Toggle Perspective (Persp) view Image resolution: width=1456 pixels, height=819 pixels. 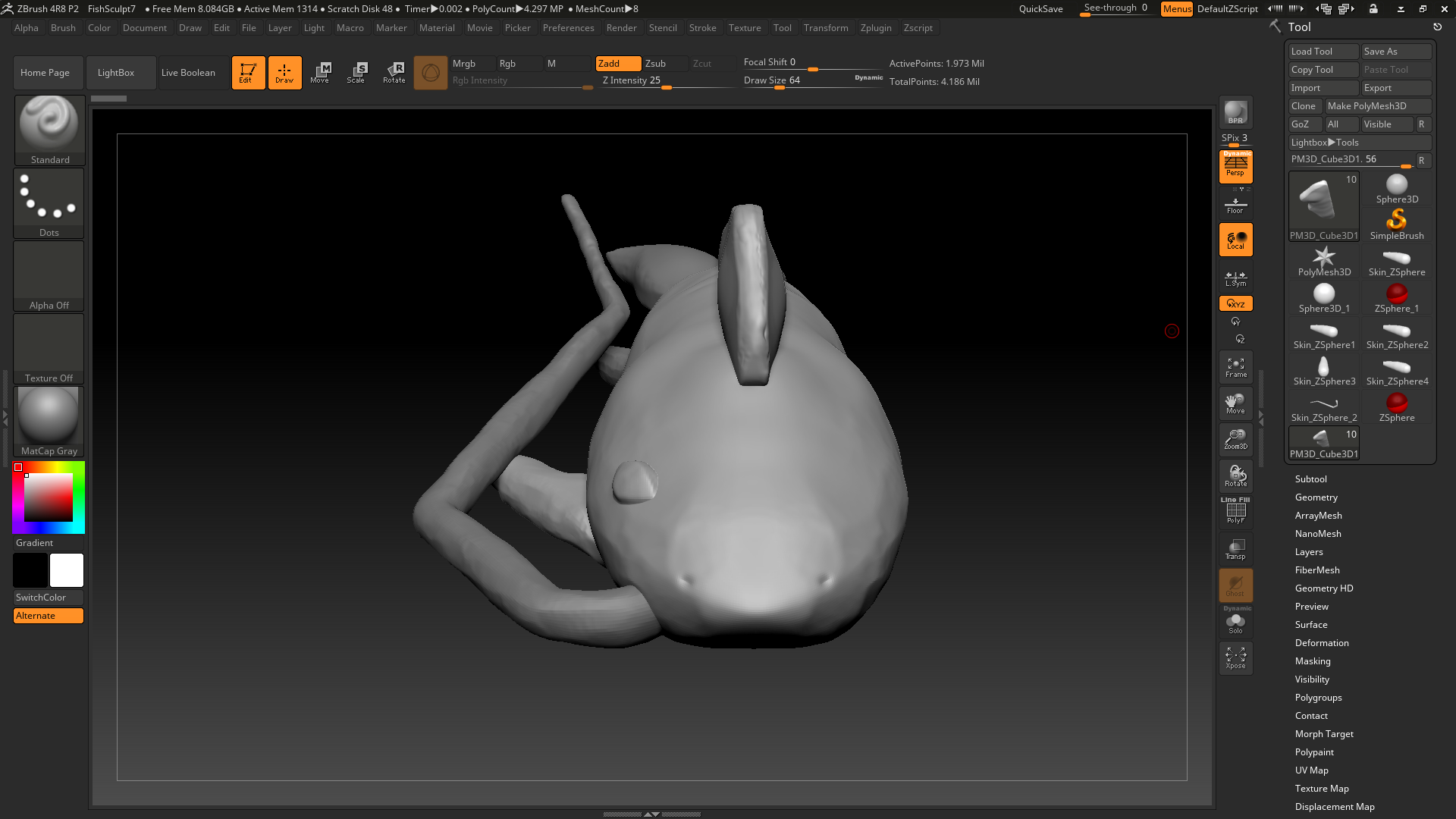pyautogui.click(x=1235, y=167)
